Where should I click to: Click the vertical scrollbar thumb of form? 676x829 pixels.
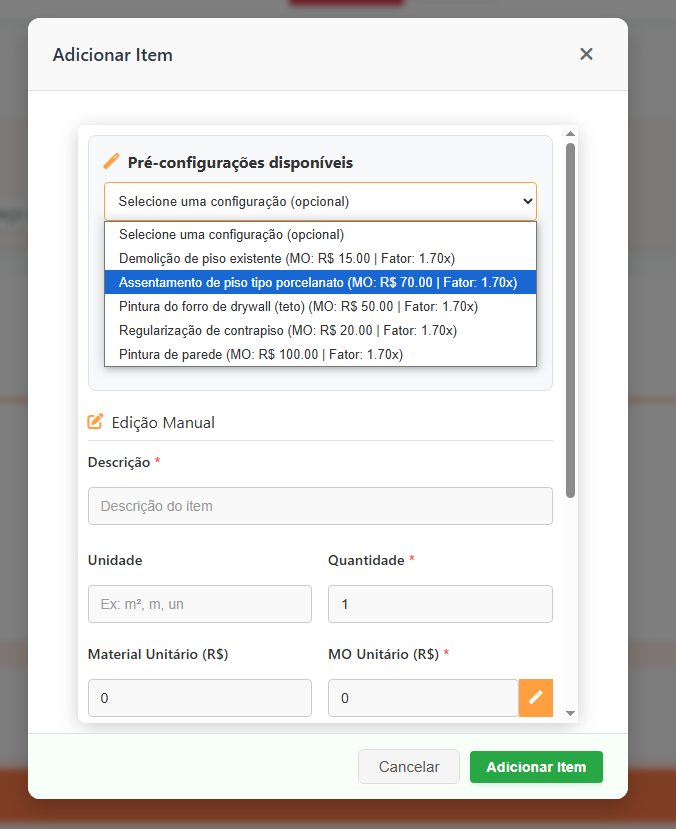(x=570, y=320)
